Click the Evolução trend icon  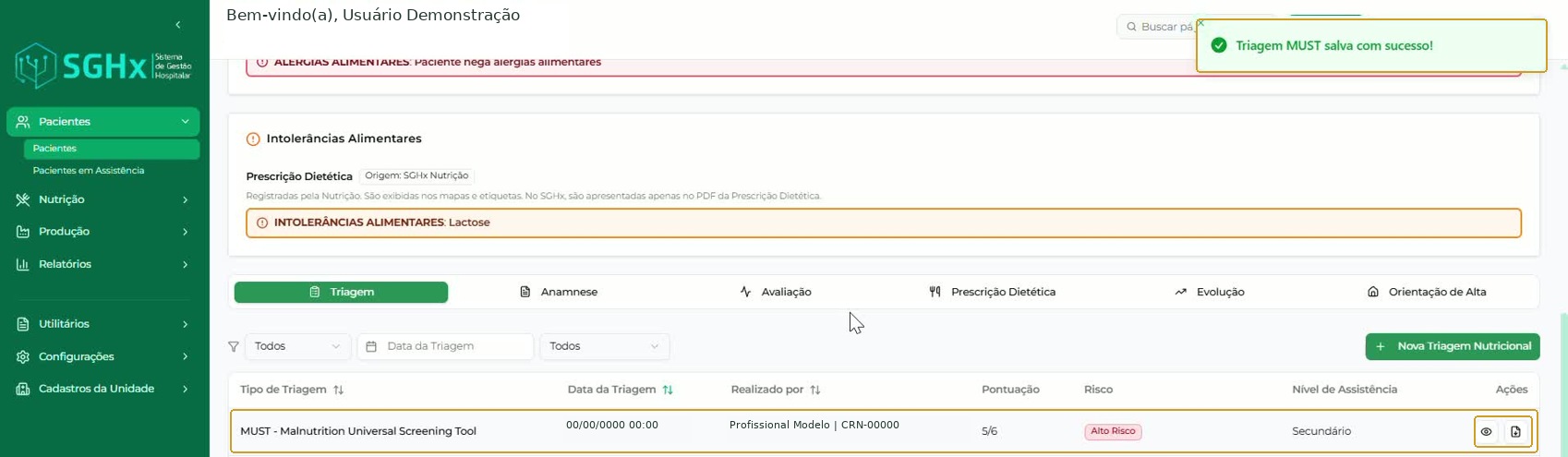coord(1180,292)
